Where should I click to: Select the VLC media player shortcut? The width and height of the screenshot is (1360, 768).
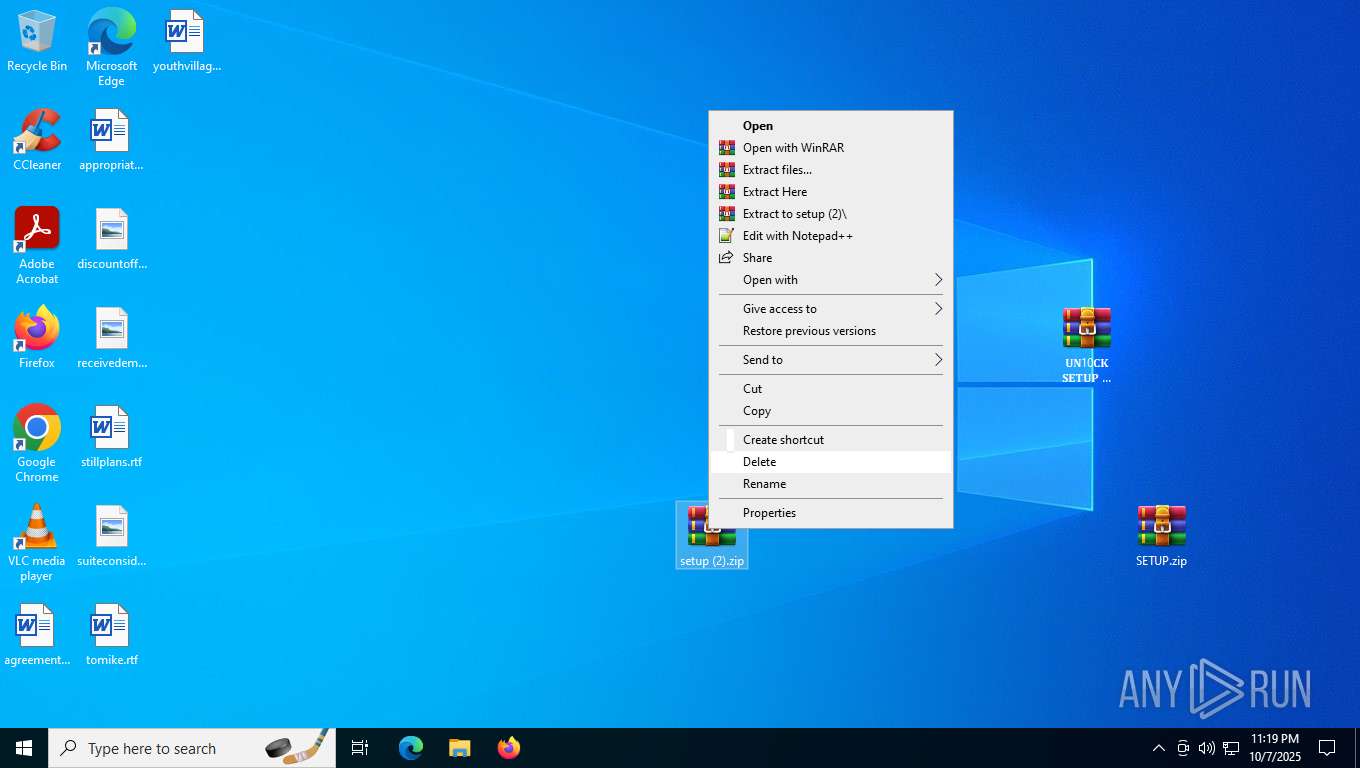coord(37,543)
